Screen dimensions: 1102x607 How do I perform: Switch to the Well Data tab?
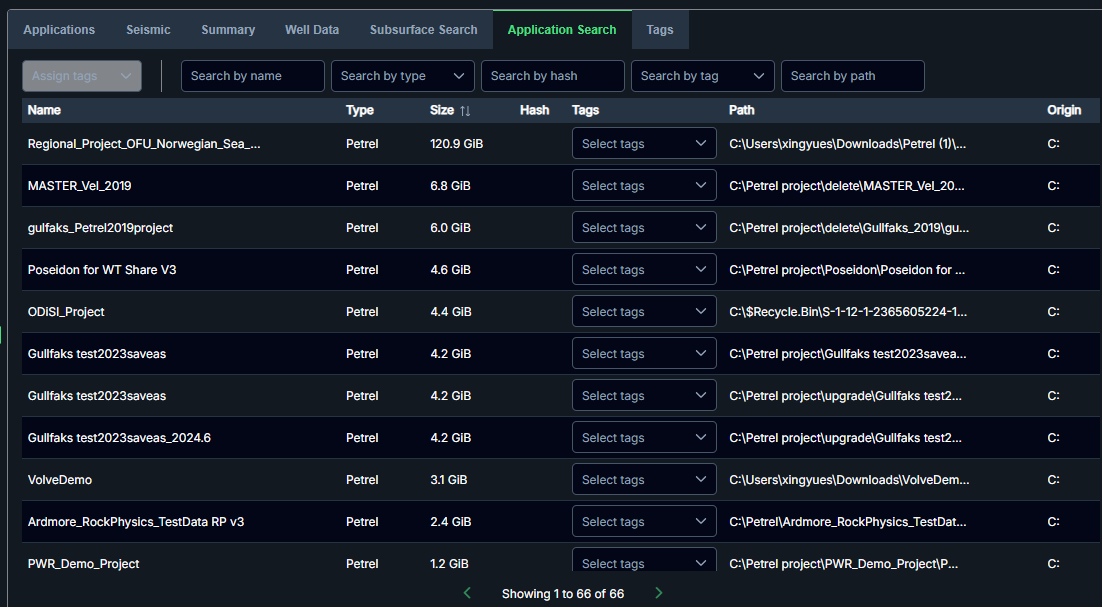(x=312, y=30)
